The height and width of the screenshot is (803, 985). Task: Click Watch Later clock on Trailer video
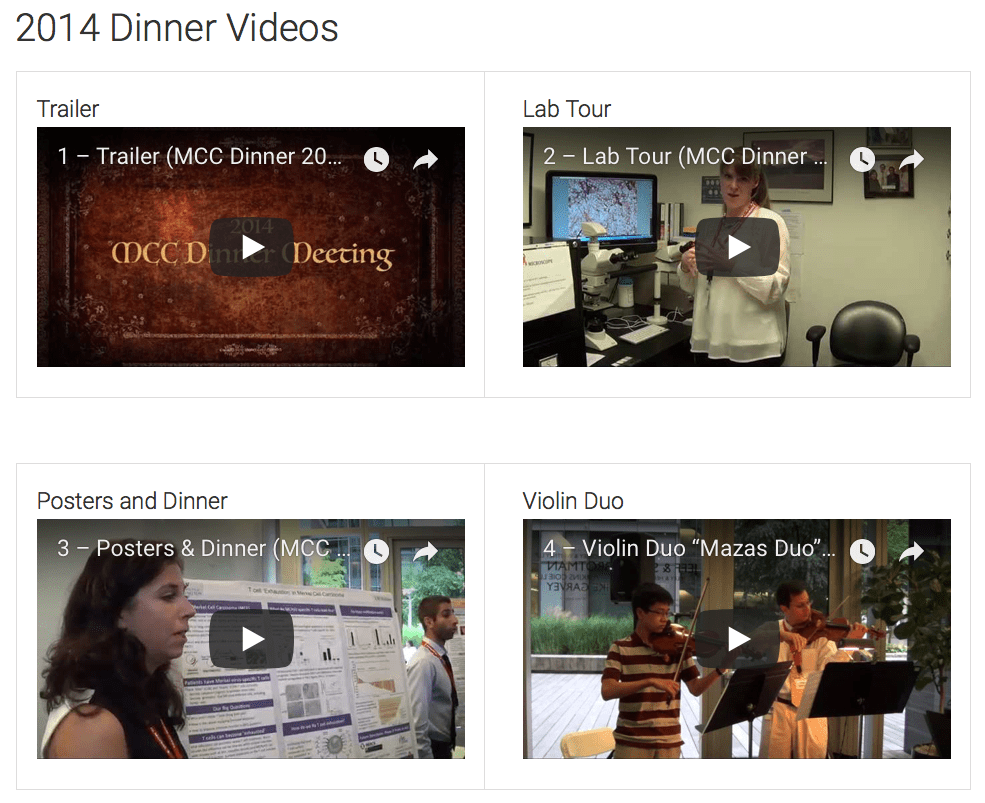pyautogui.click(x=376, y=160)
